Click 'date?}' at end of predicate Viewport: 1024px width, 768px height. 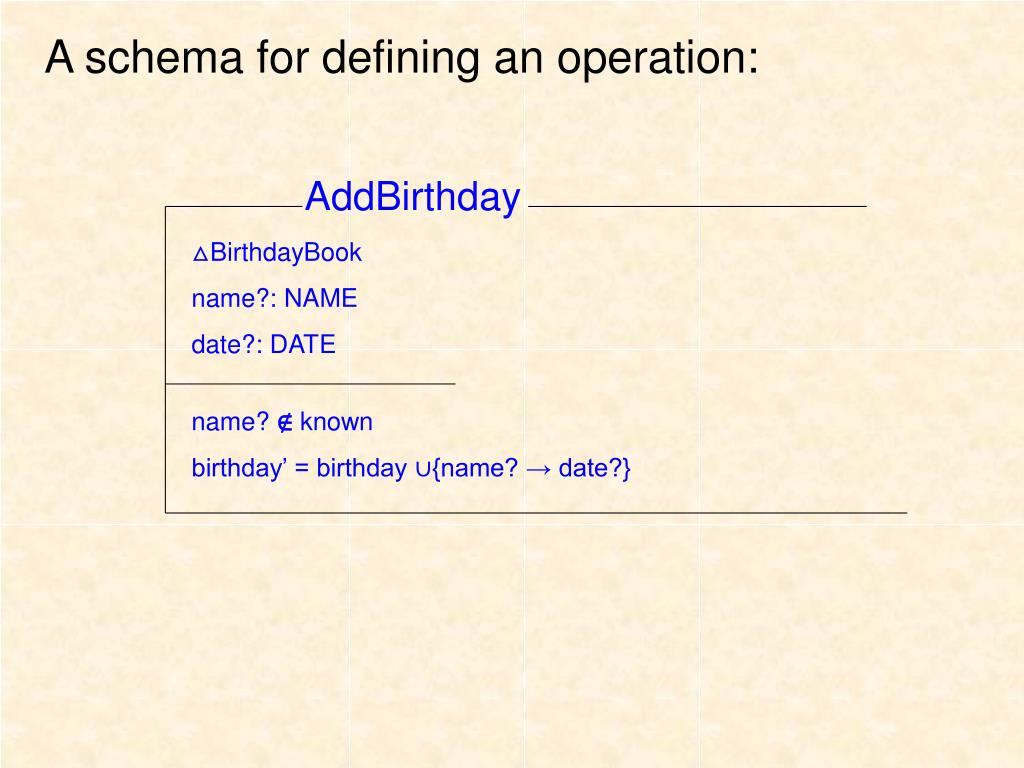pyautogui.click(x=594, y=468)
